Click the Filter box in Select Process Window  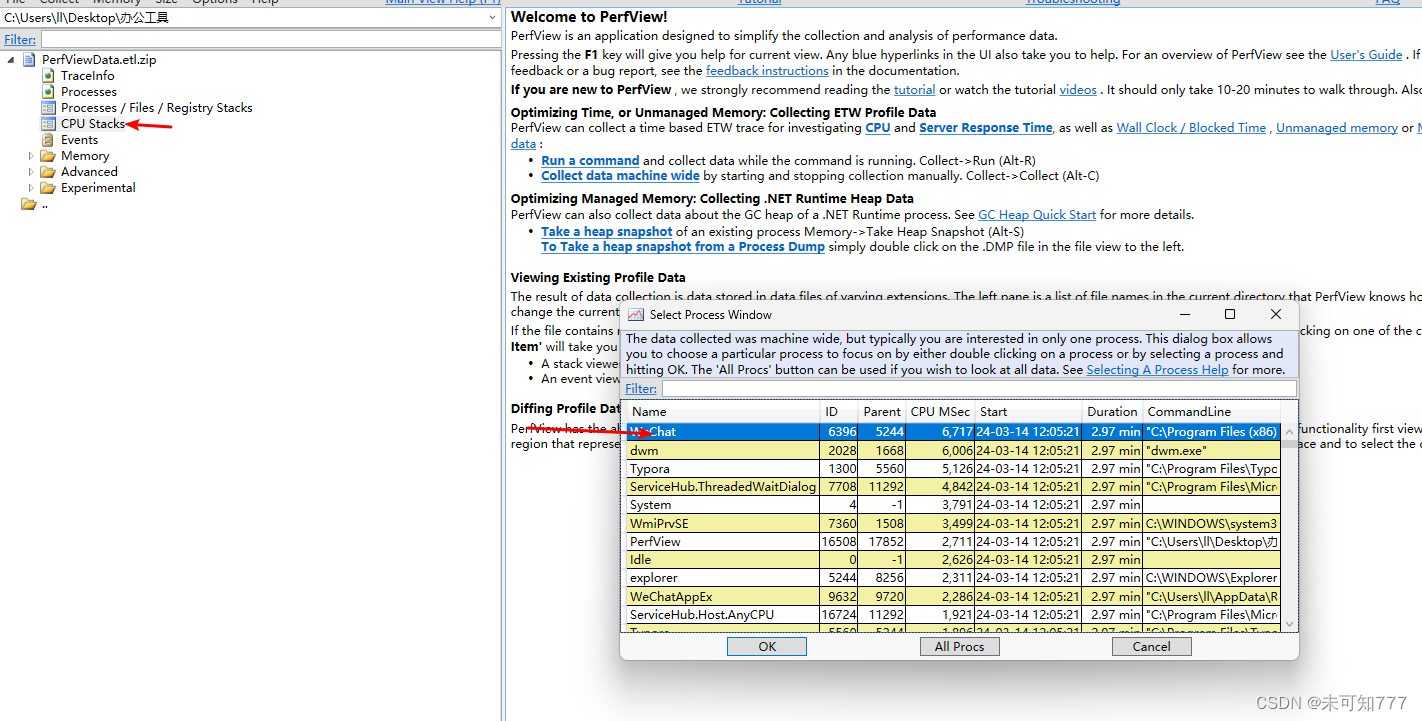pos(979,388)
